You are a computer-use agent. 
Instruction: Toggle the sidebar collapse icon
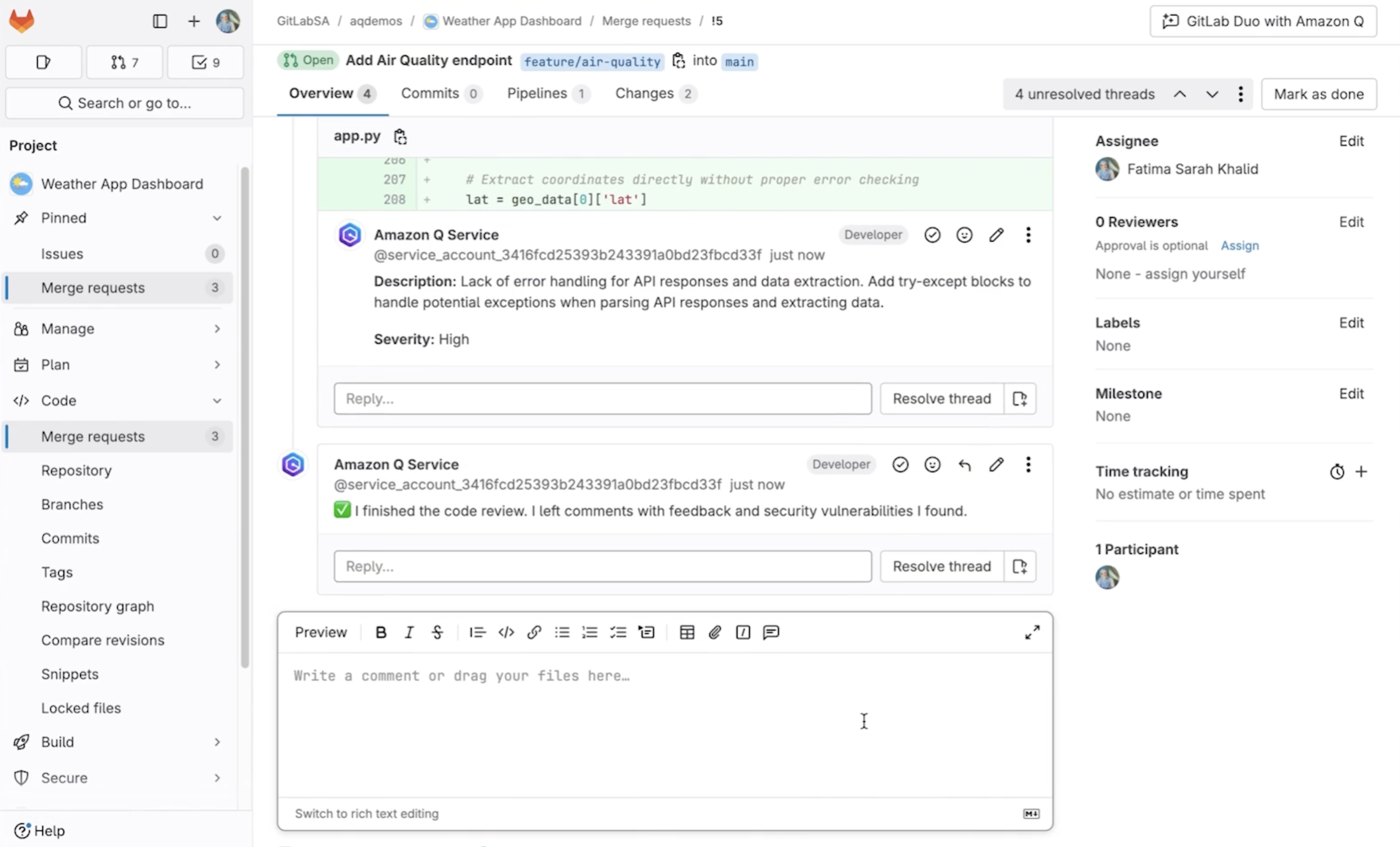coord(160,21)
